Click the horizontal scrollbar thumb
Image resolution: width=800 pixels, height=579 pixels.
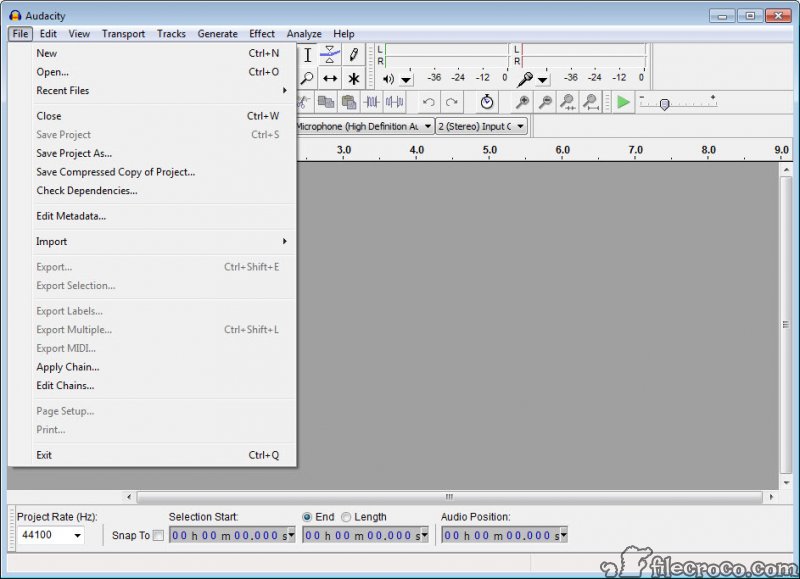tap(449, 496)
